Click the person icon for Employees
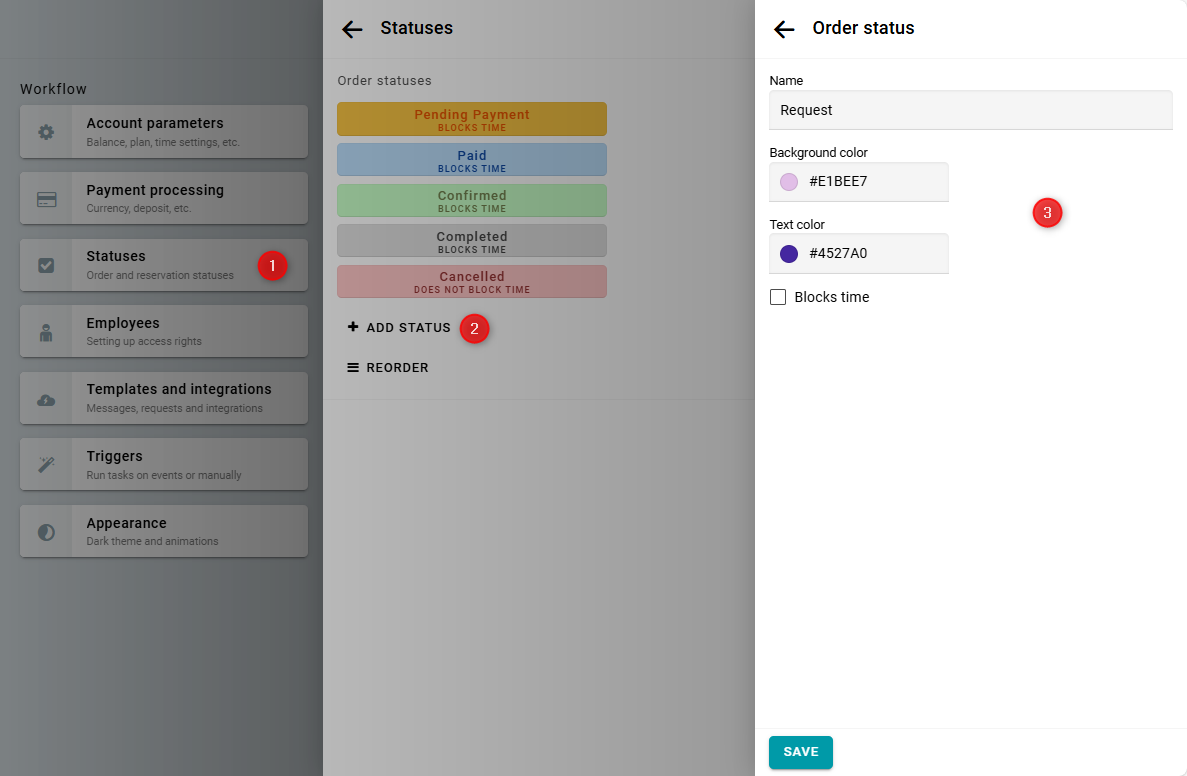The image size is (1187, 776). tap(46, 332)
